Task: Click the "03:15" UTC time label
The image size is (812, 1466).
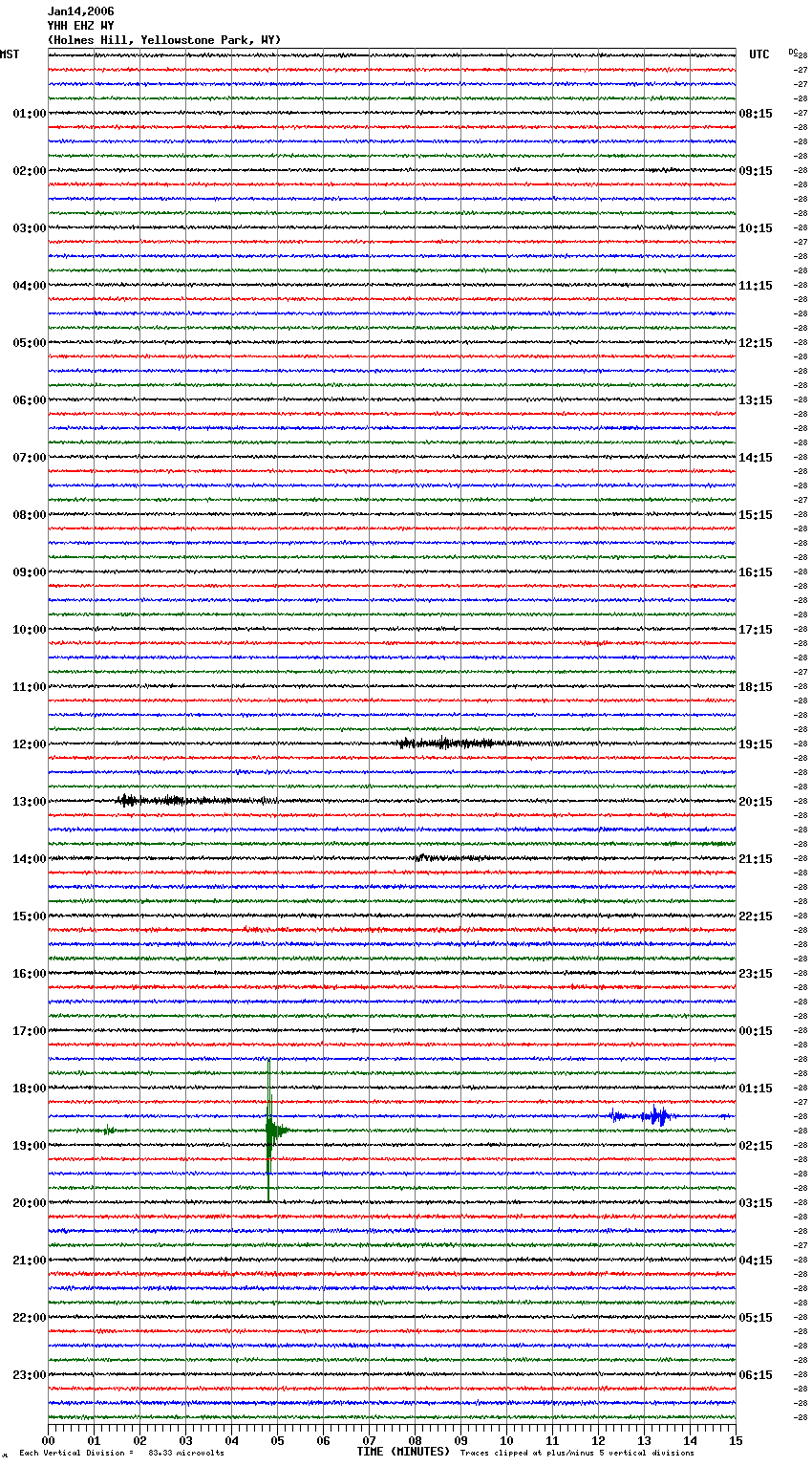Action: [x=756, y=1203]
